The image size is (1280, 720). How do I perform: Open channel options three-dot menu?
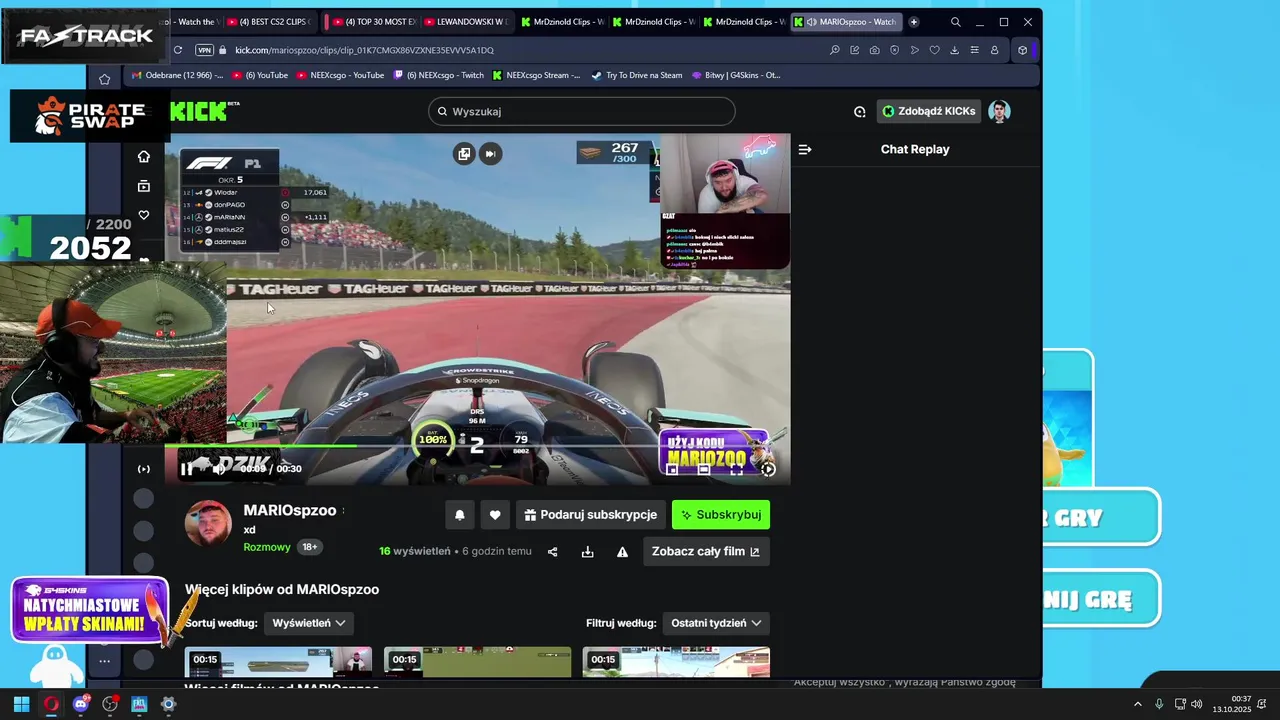click(343, 510)
